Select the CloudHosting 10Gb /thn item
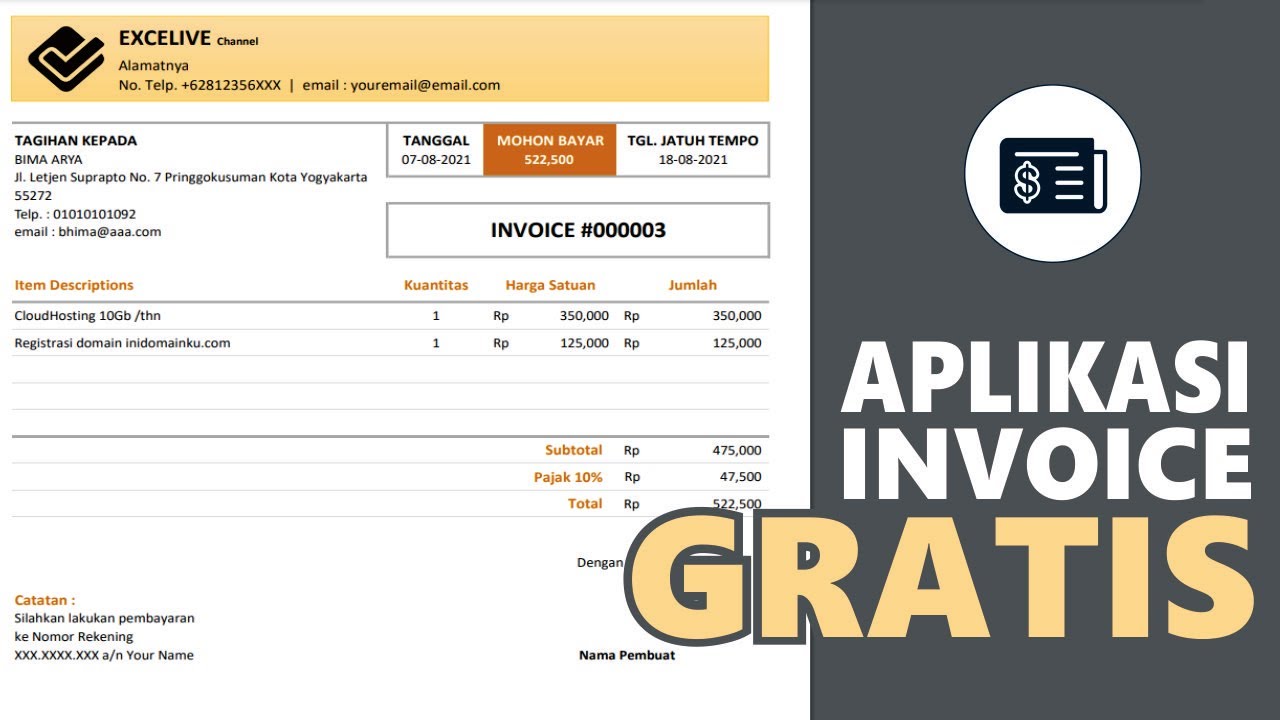Image resolution: width=1280 pixels, height=720 pixels. pos(87,316)
